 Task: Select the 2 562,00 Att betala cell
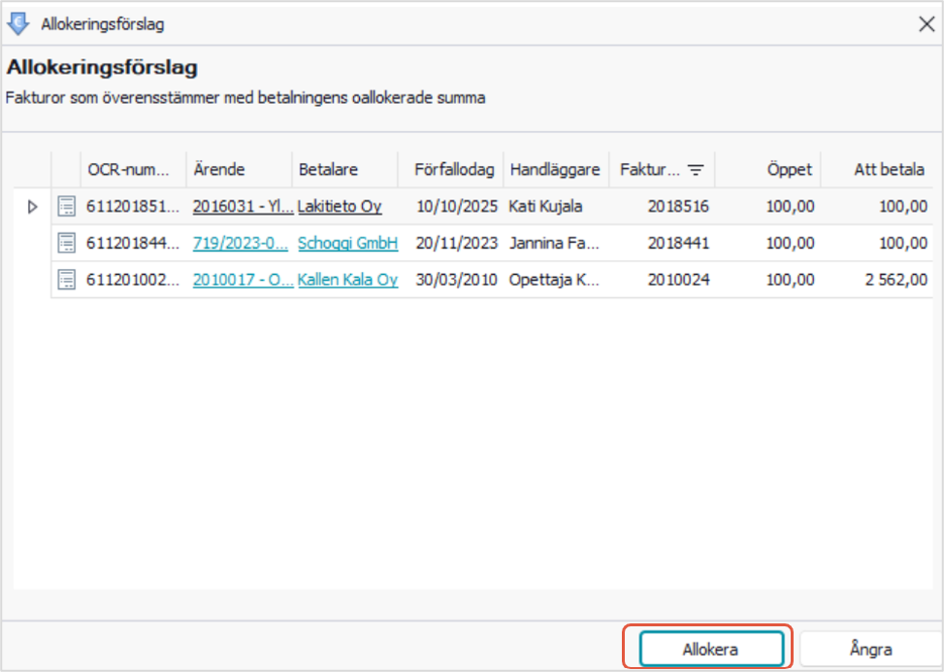pos(877,280)
